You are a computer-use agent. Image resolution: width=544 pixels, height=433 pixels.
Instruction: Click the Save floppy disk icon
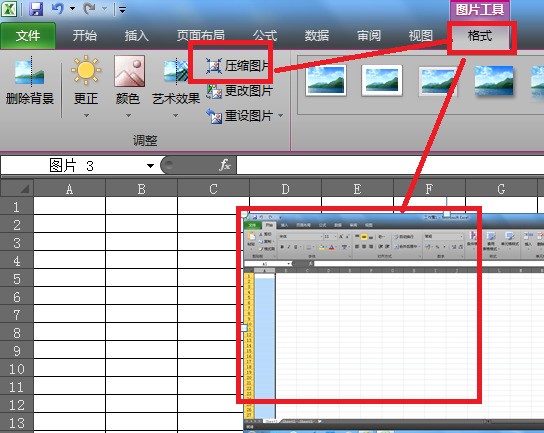point(36,9)
